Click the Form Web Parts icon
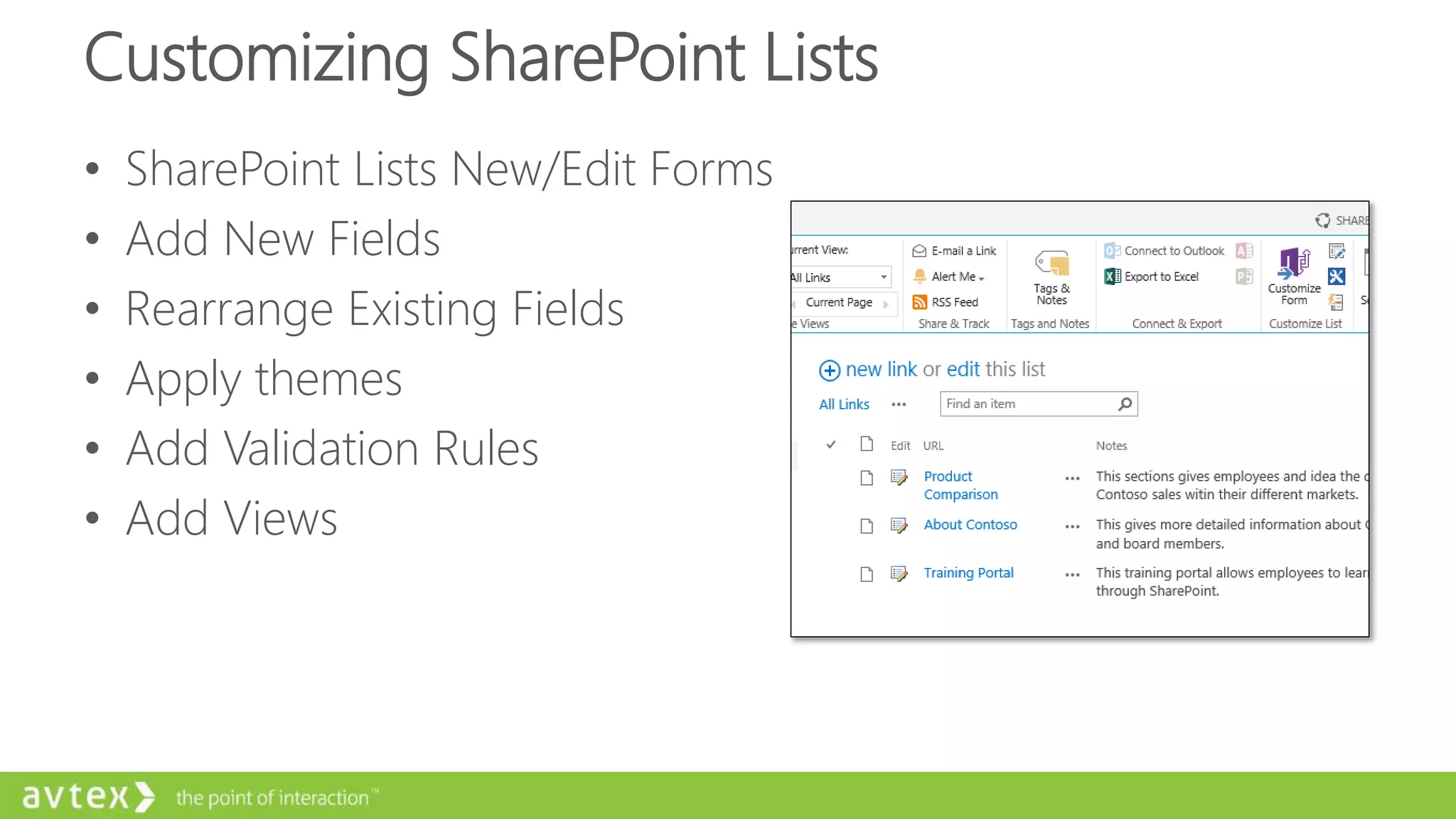1456x819 pixels. (1337, 251)
